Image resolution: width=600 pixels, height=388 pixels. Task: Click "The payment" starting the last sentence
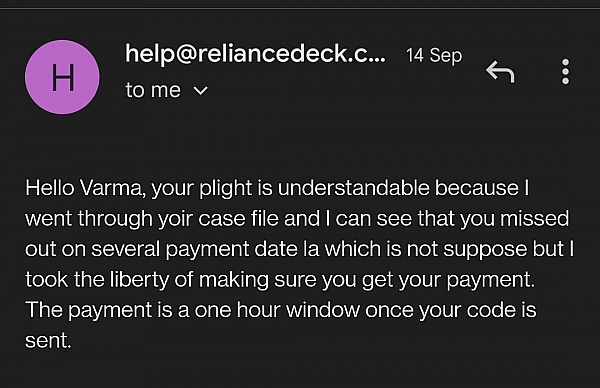tap(89, 310)
